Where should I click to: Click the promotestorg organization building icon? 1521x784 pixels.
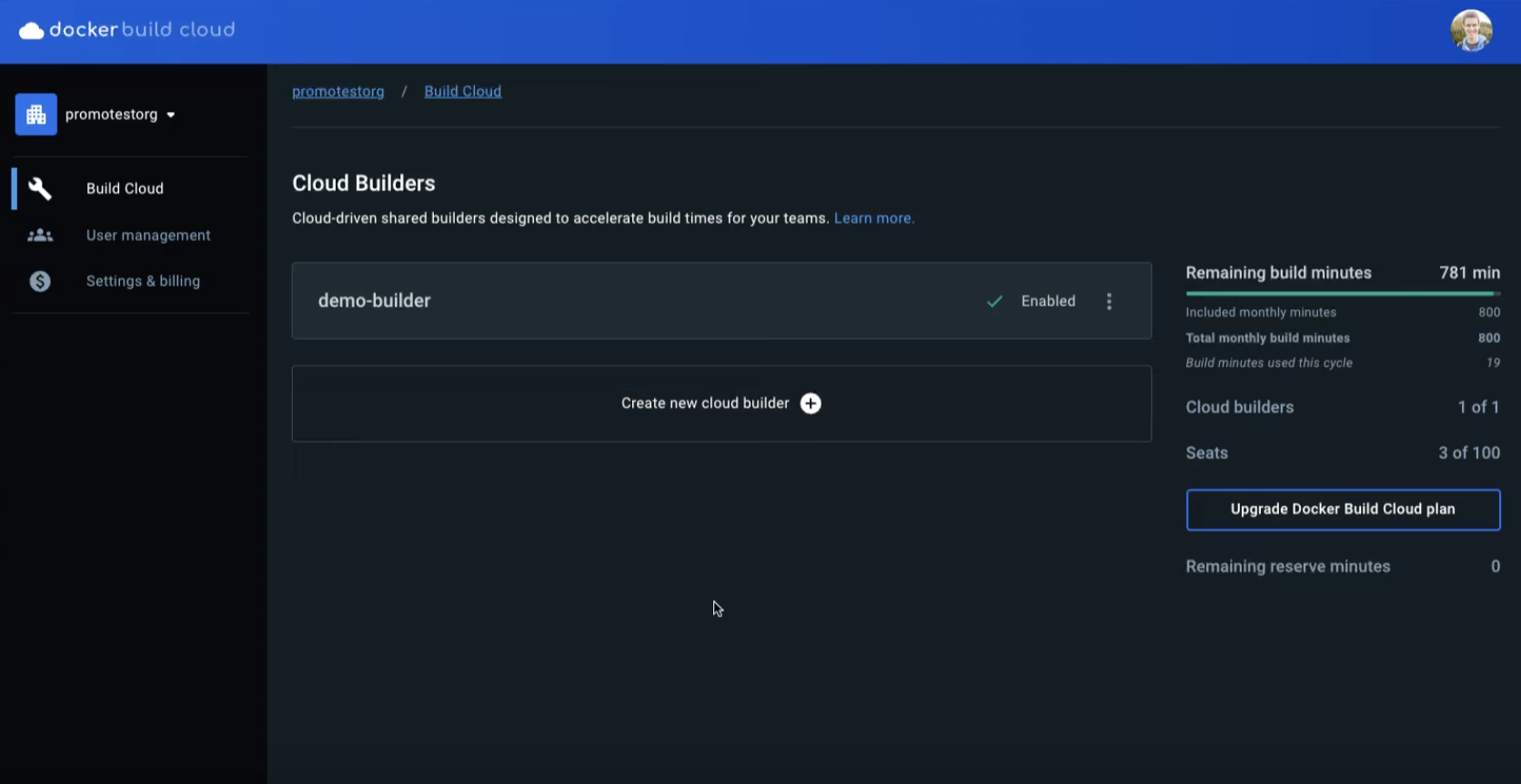[x=36, y=115]
